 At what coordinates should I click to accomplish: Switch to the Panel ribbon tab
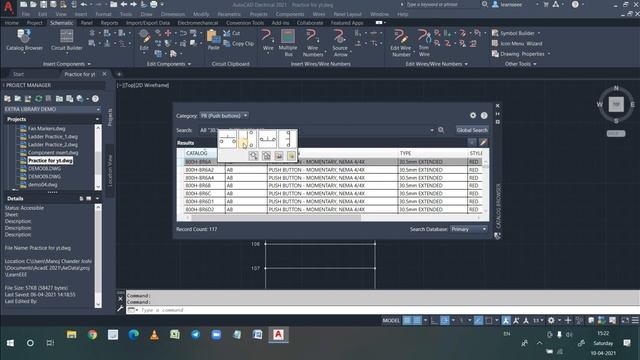point(87,23)
